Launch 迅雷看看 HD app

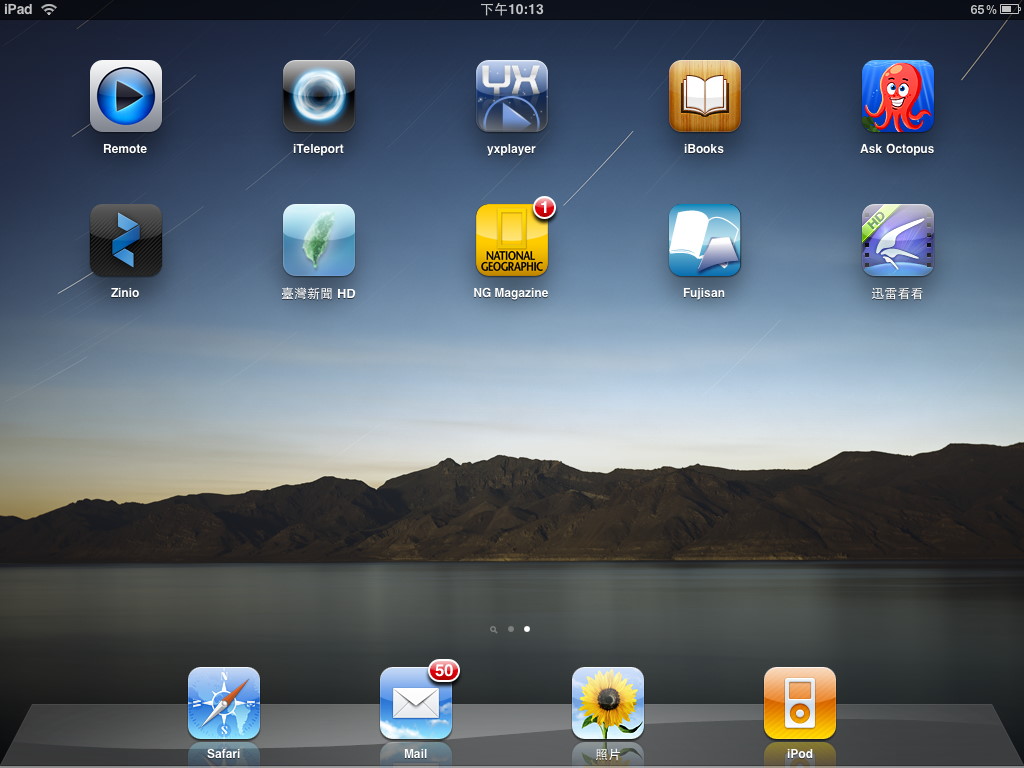pos(897,240)
